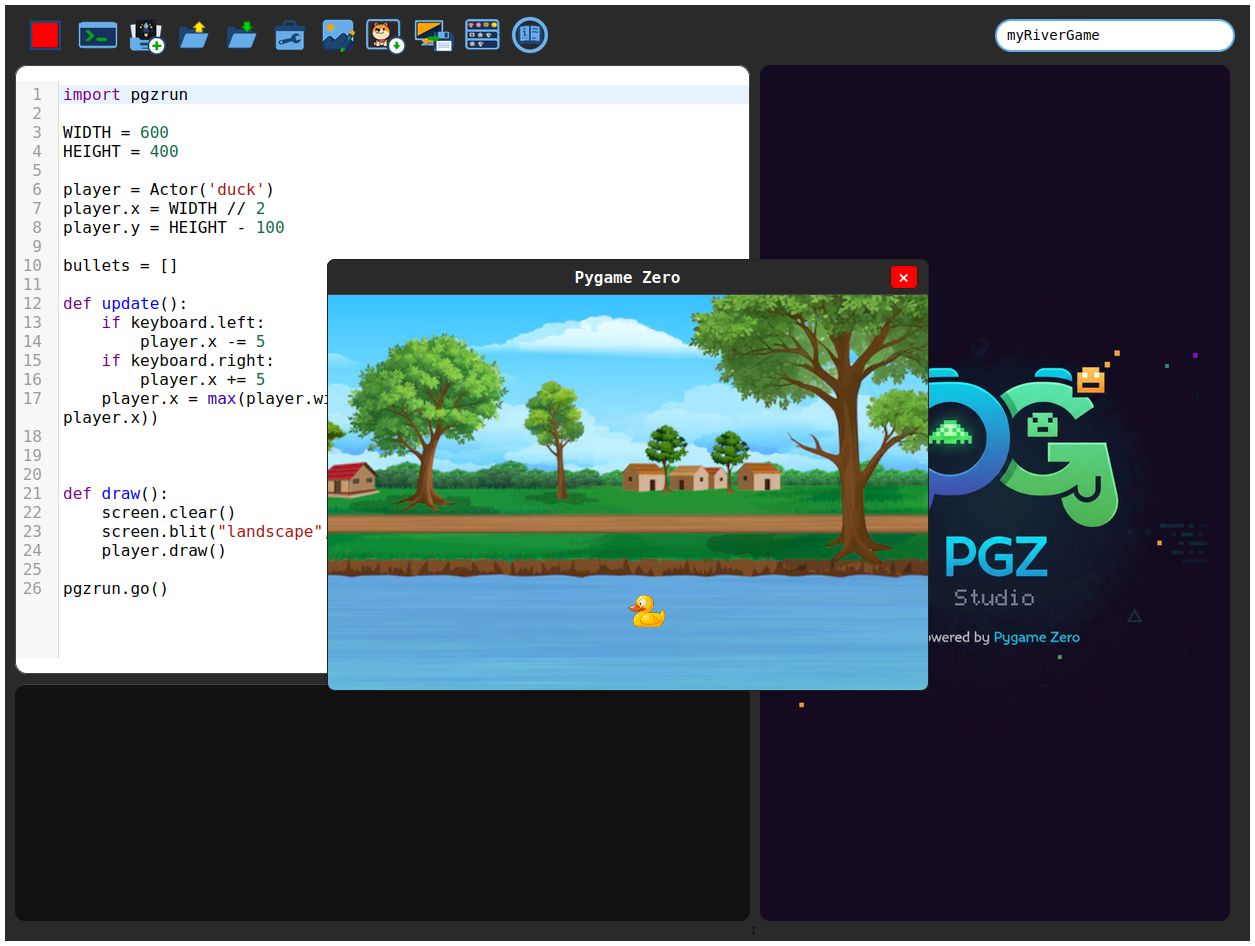Image resolution: width=1255 pixels, height=946 pixels.
Task: Save a screenshot via the monitor-floppy icon
Action: tap(432, 36)
